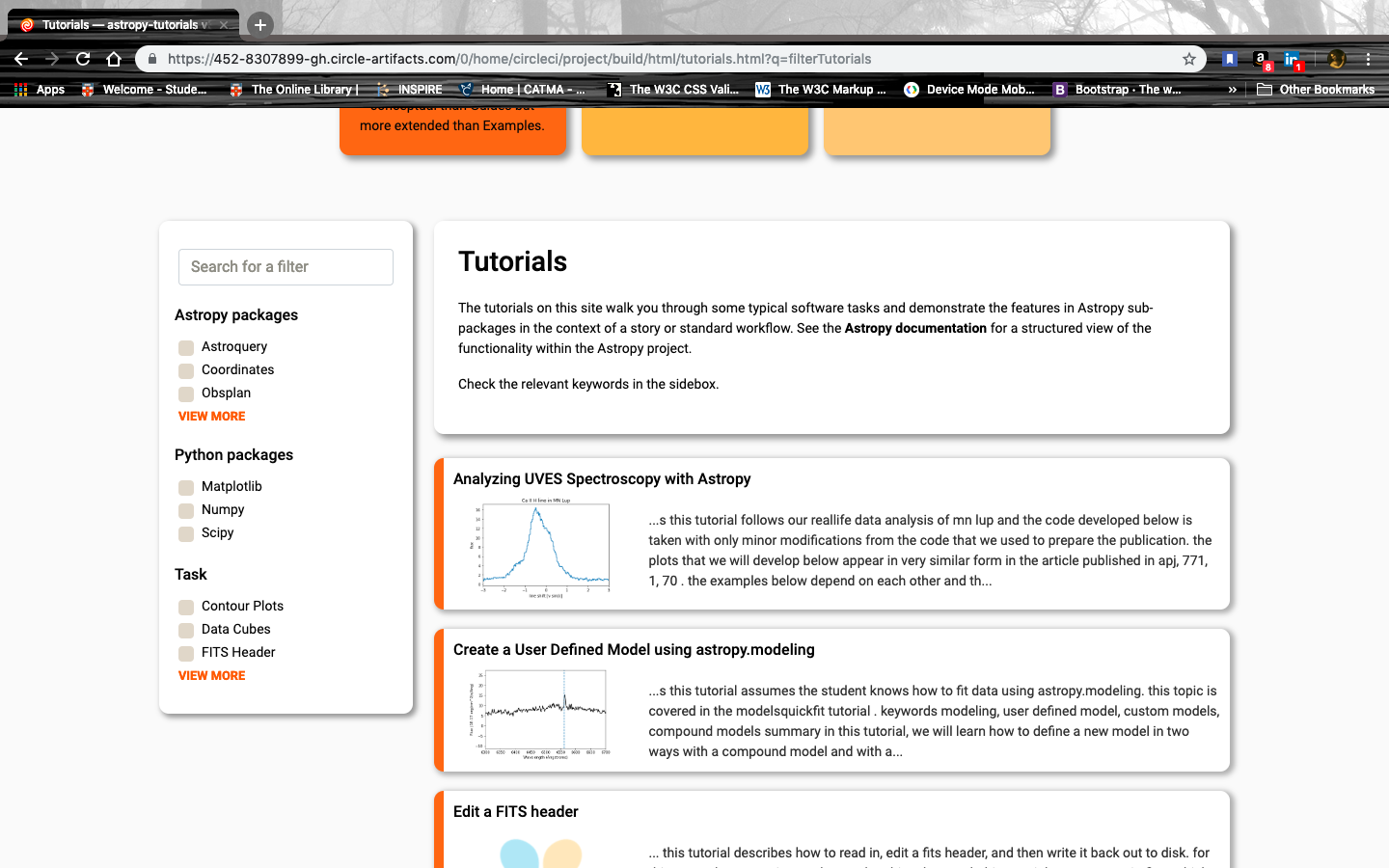Viewport: 1389px width, 868px height.
Task: Open the Chrome three-dot menu
Action: tap(1368, 59)
